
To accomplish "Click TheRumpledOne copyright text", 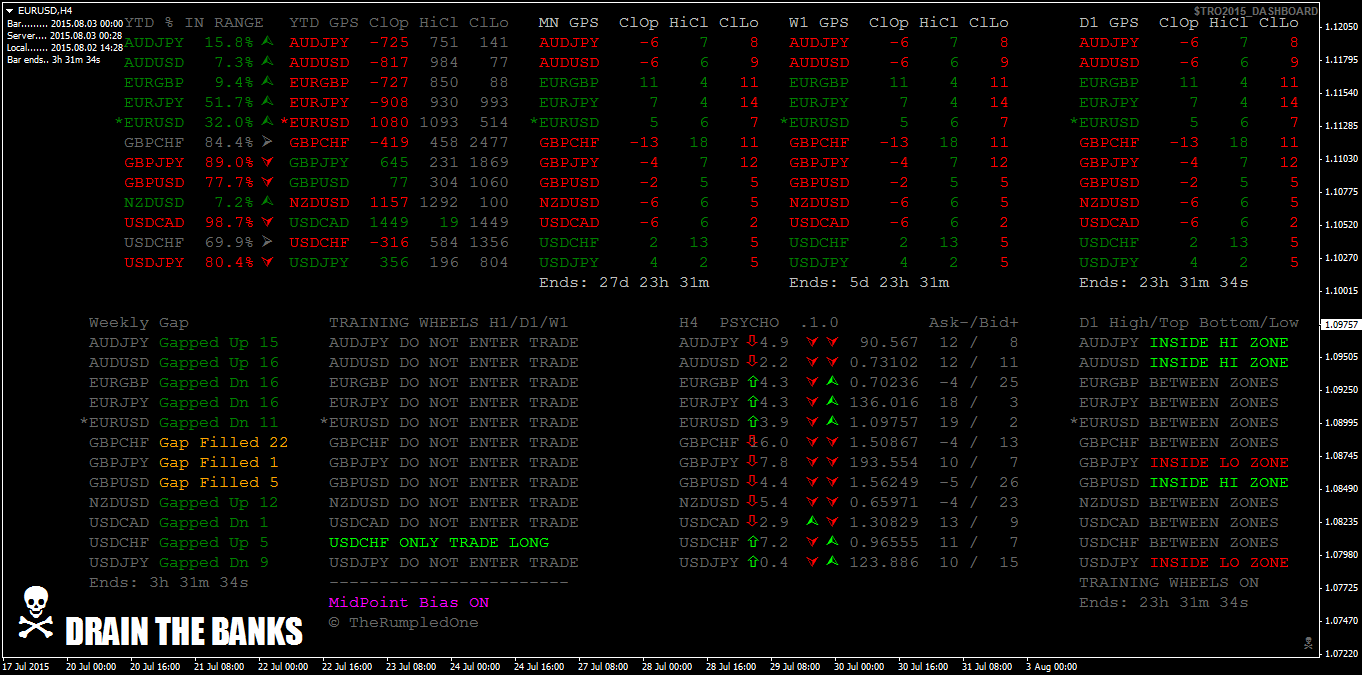I will [404, 623].
